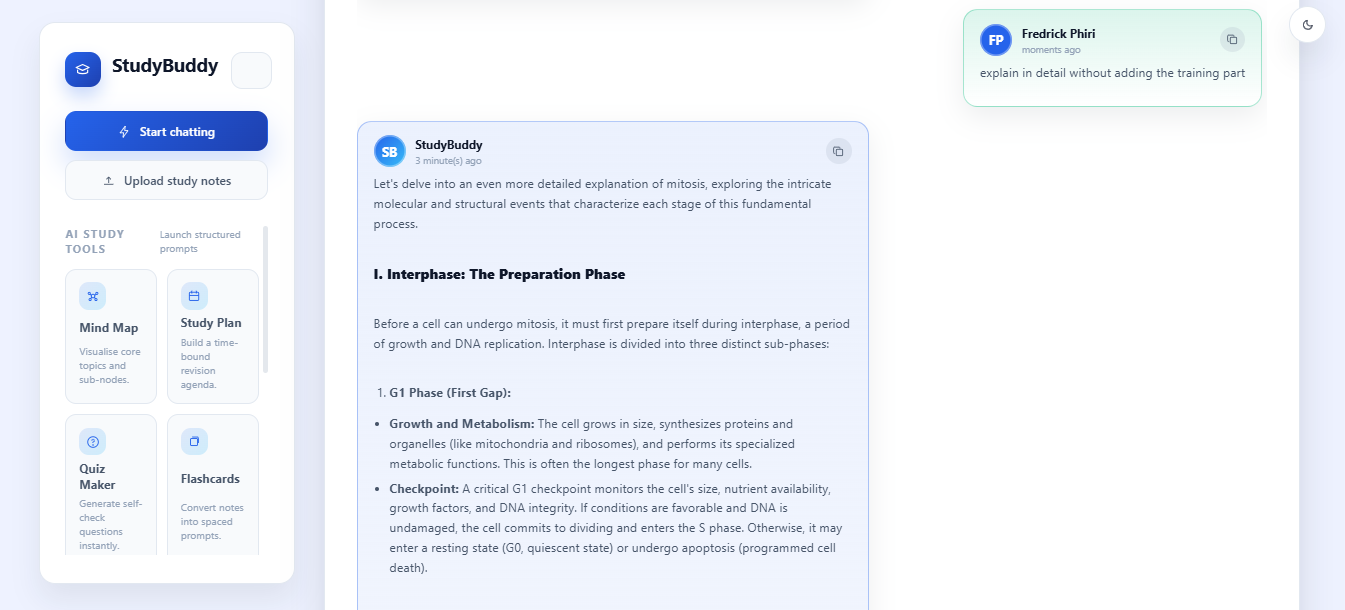Copy the StudyBuddy mitosis response
1345x610 pixels.
click(x=838, y=152)
